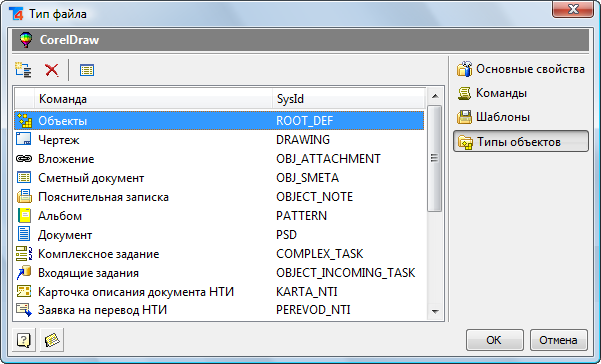Click the Вложение chain link icon

coord(24,158)
